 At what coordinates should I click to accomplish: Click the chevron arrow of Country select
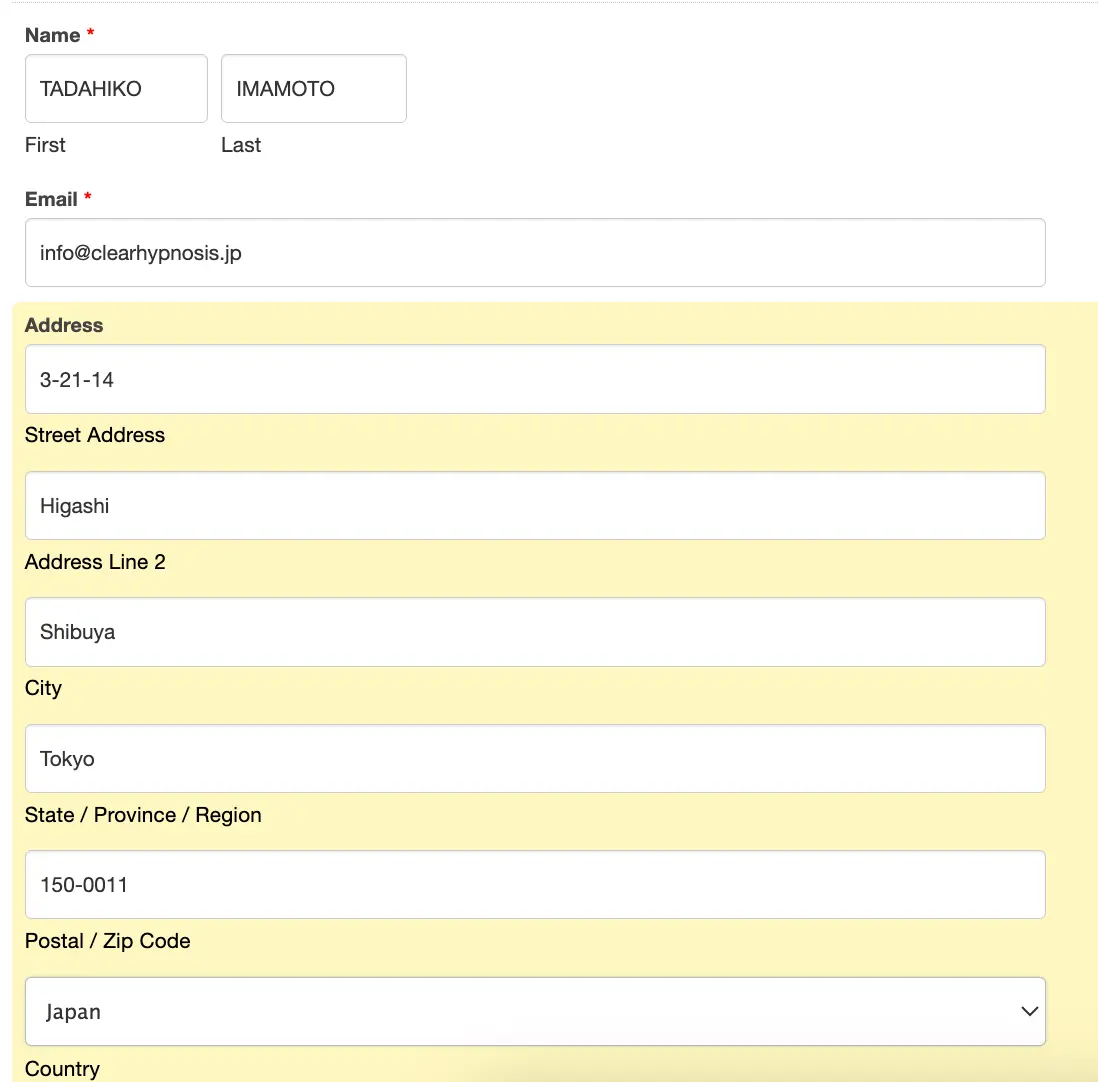pyautogui.click(x=1029, y=1012)
